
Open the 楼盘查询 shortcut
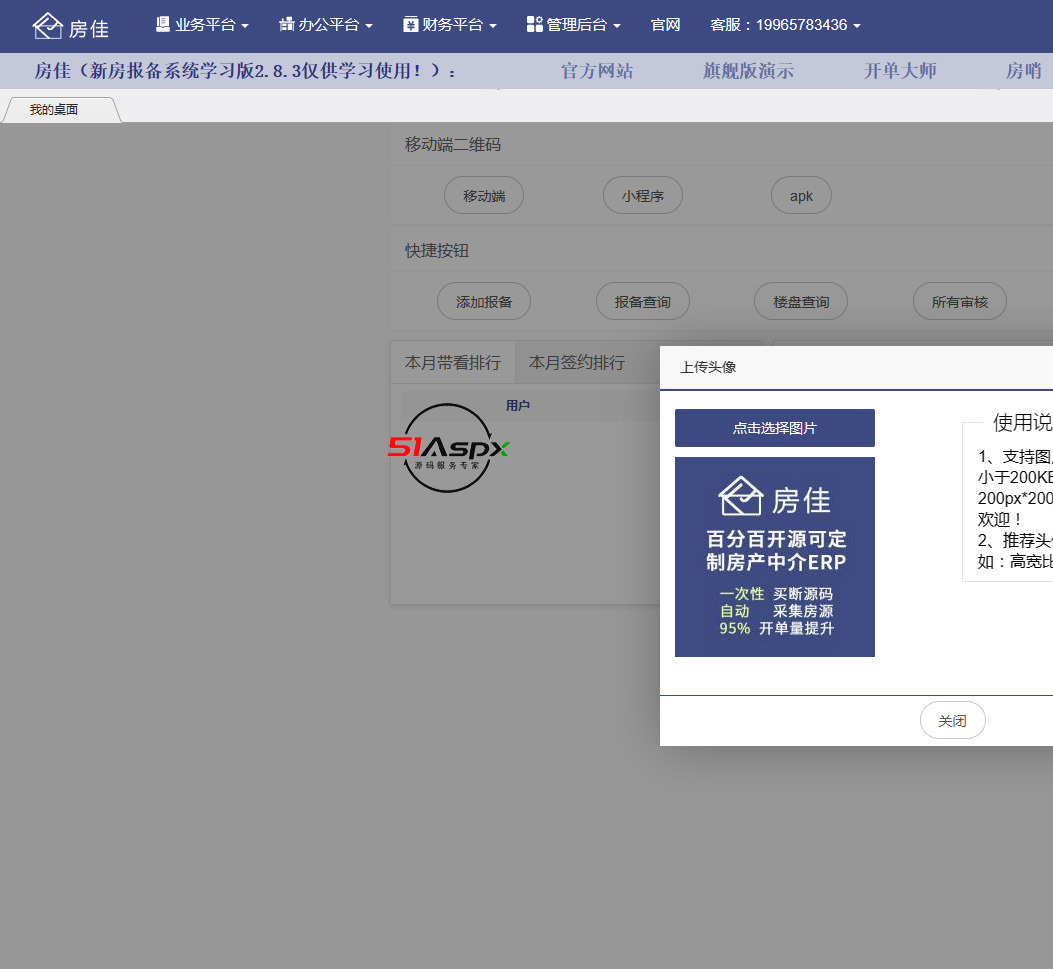(801, 302)
